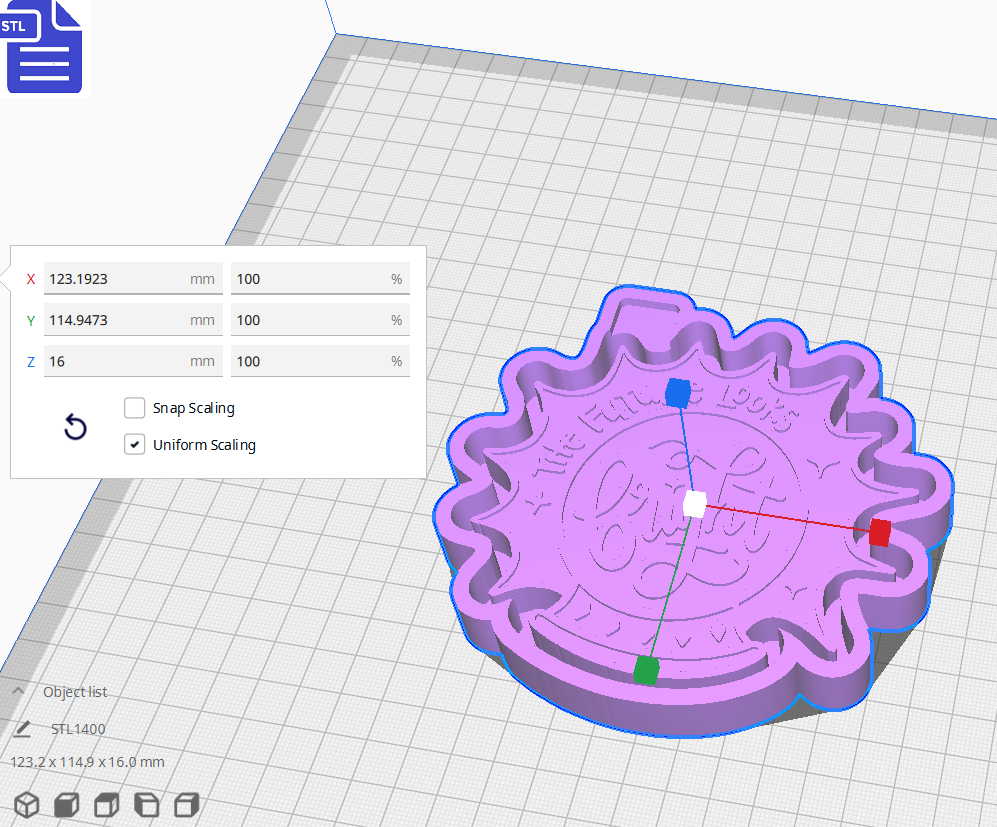Click the rename pencil icon next to STL1400
This screenshot has height=827, width=997.
pyautogui.click(x=22, y=728)
